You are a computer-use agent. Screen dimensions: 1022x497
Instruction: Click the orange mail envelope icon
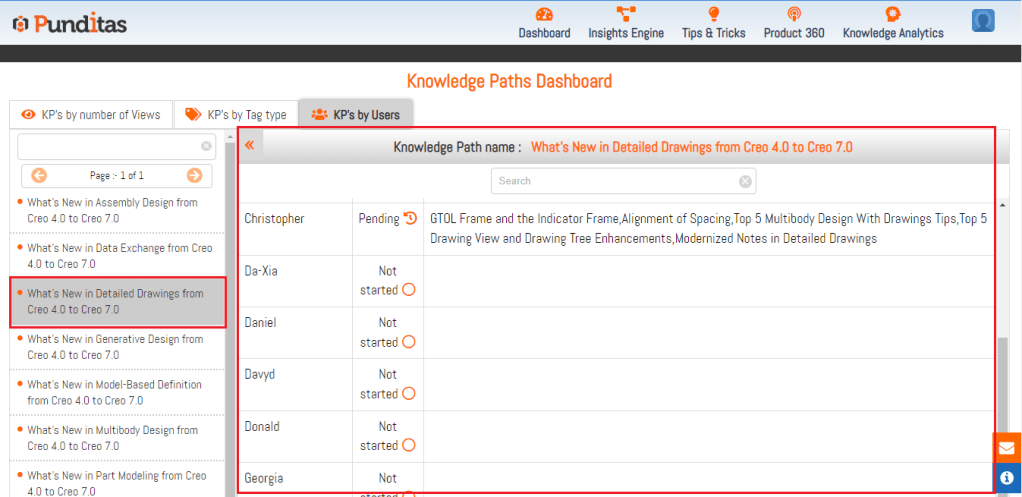1007,447
